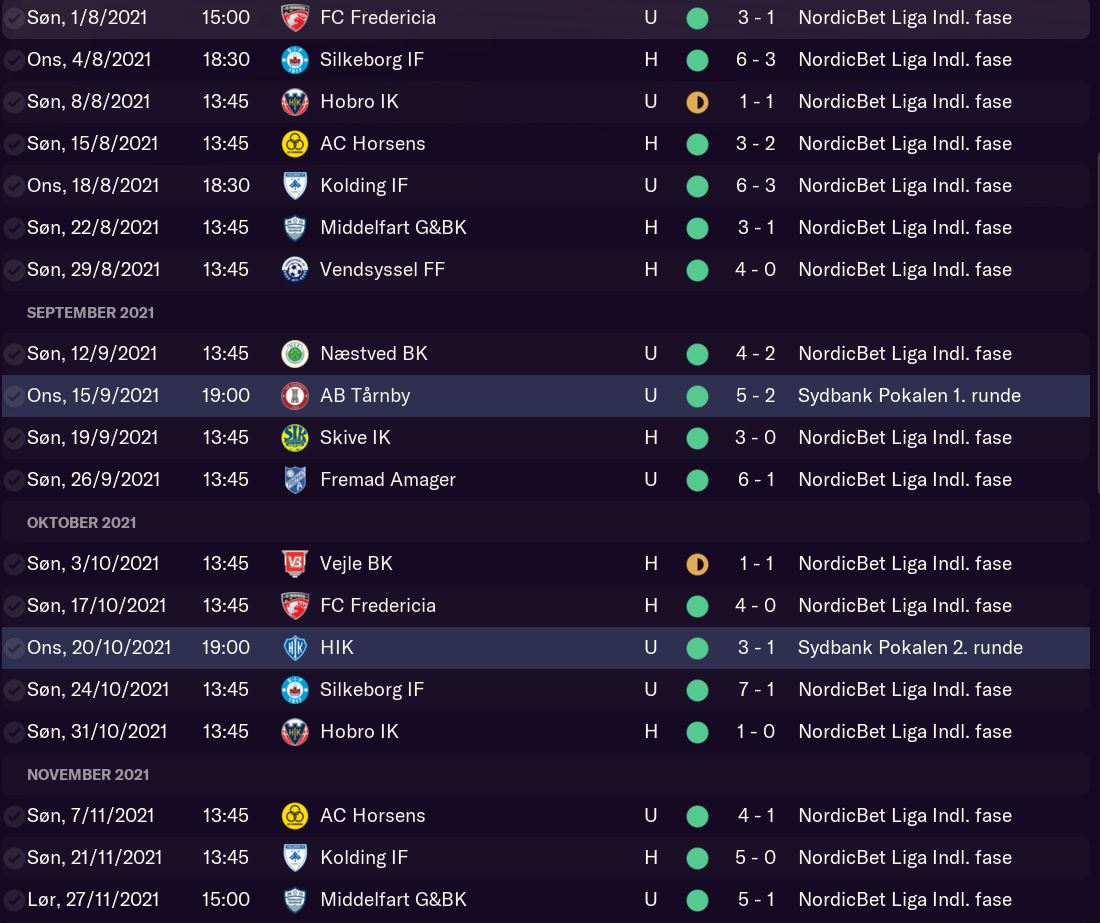Open the 7 - 1 result against Silkeborg IF
1100x923 pixels.
(x=756, y=690)
